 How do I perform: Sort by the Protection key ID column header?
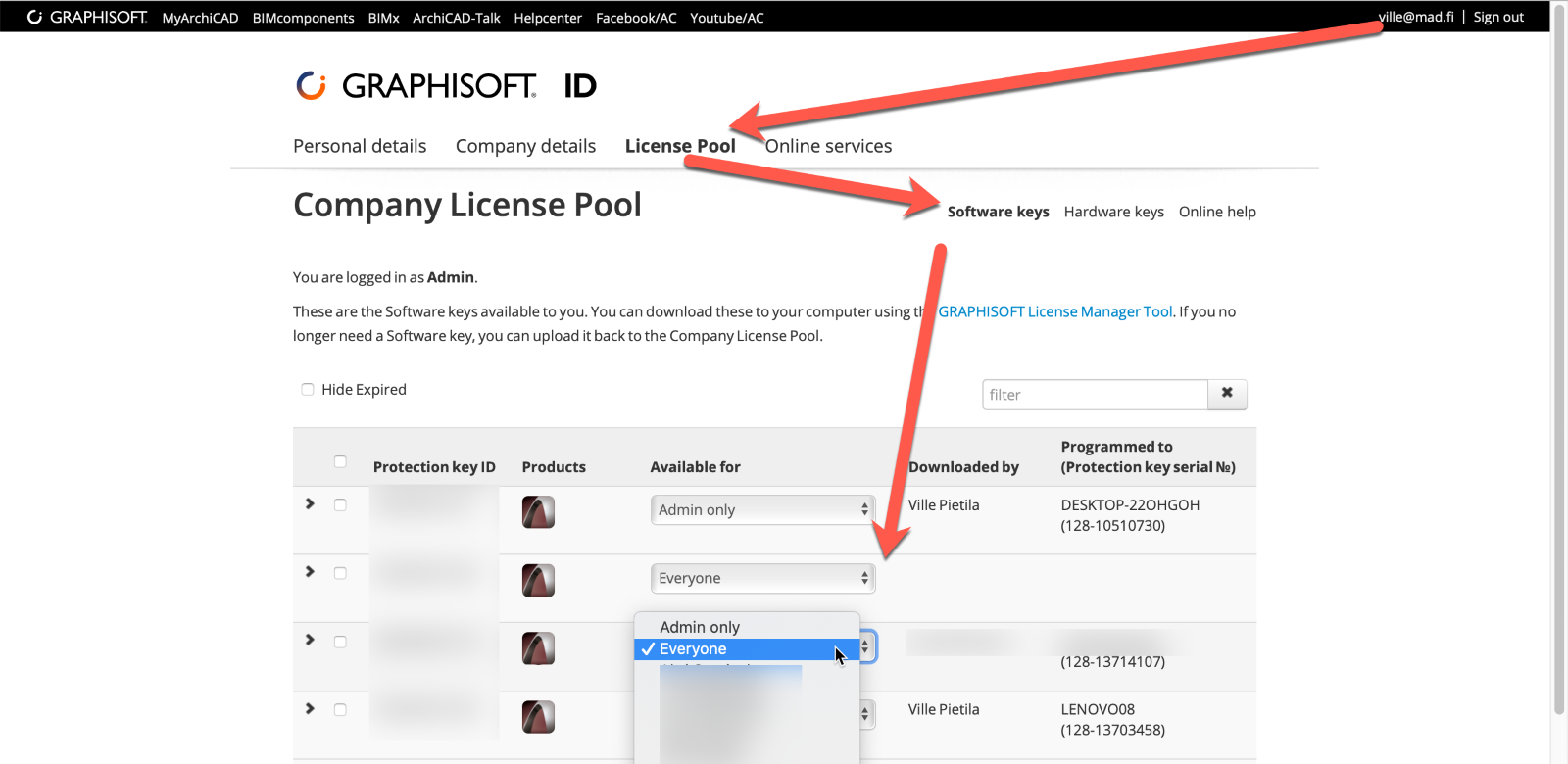coord(434,467)
